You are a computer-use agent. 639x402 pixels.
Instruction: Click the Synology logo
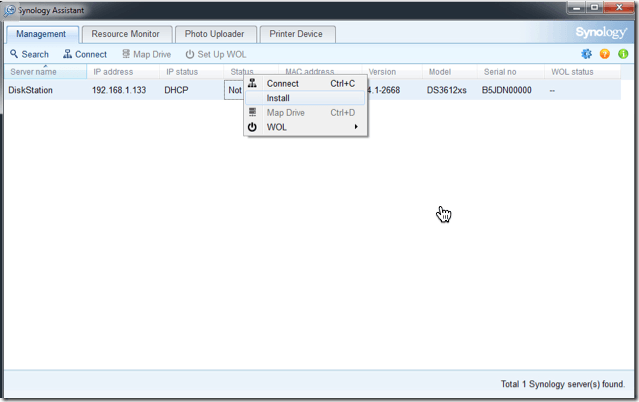pos(601,32)
